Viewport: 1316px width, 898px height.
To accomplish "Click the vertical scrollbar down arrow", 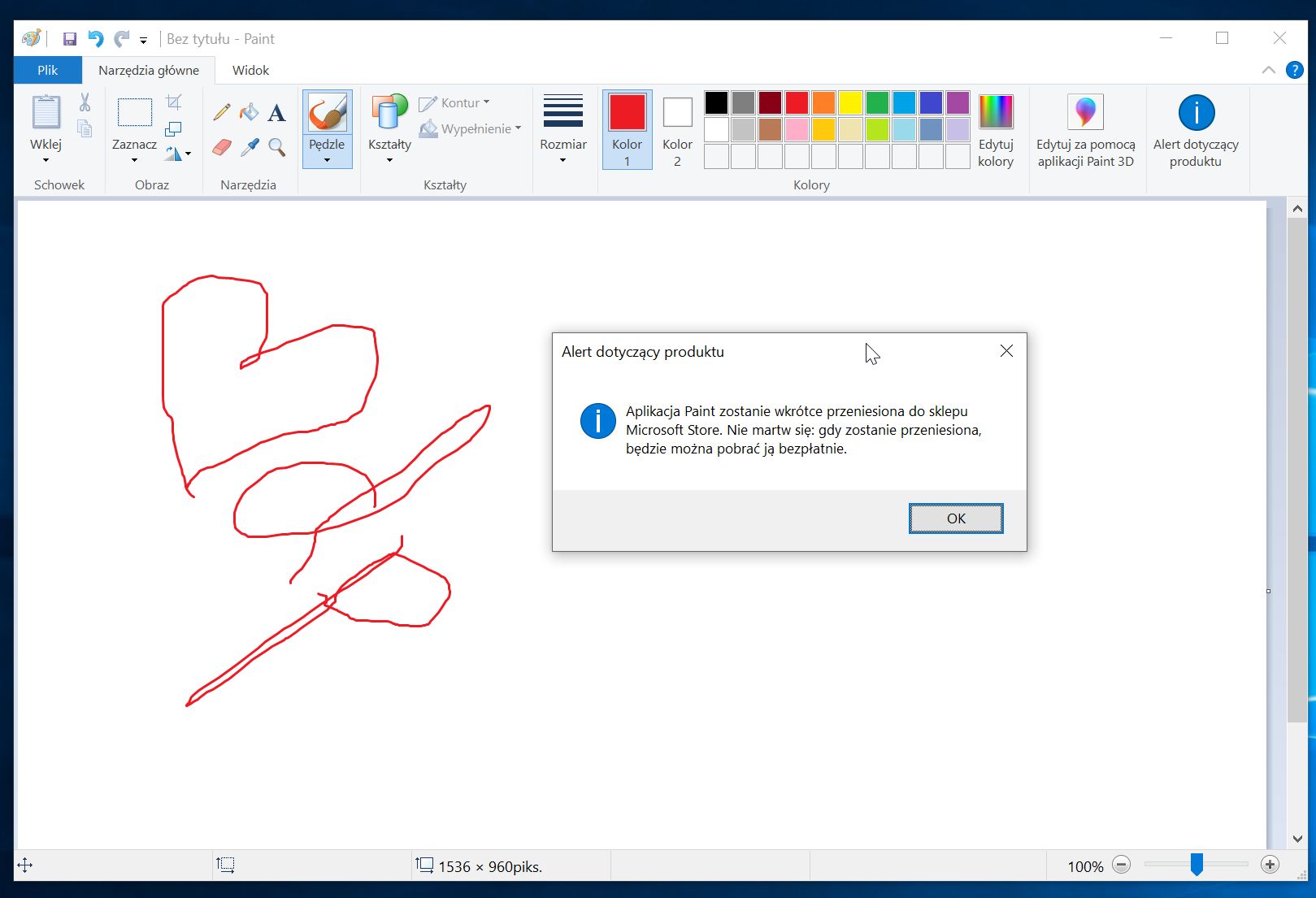I will point(1297,839).
